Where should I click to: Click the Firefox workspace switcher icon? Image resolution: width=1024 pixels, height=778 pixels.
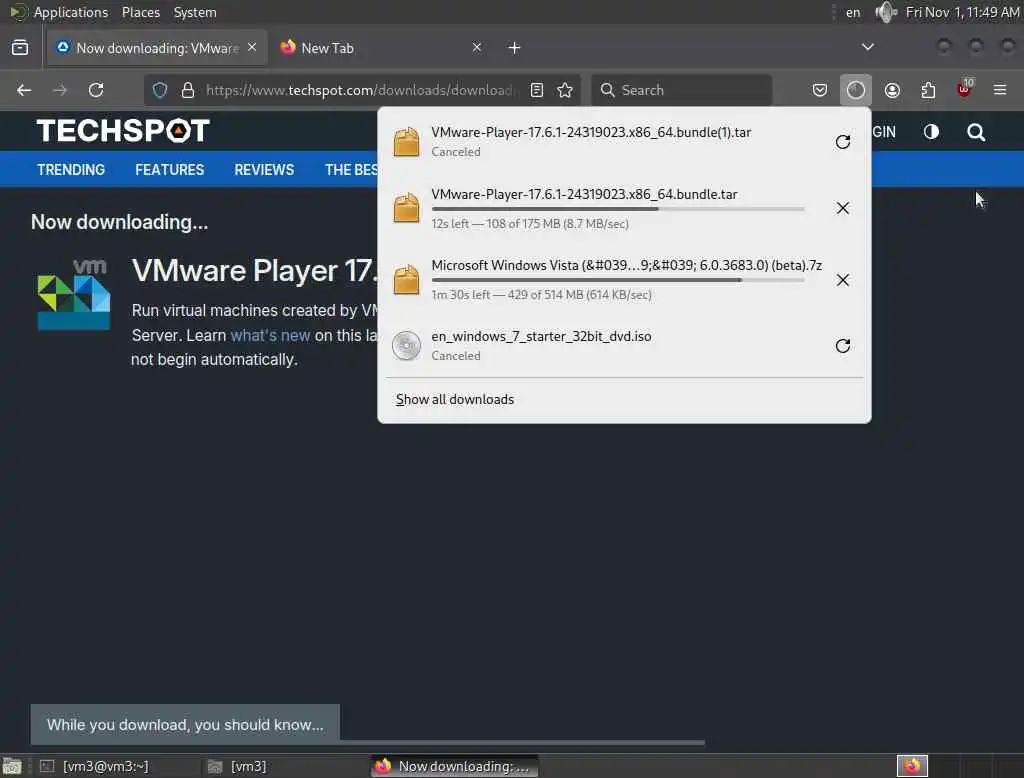912,766
